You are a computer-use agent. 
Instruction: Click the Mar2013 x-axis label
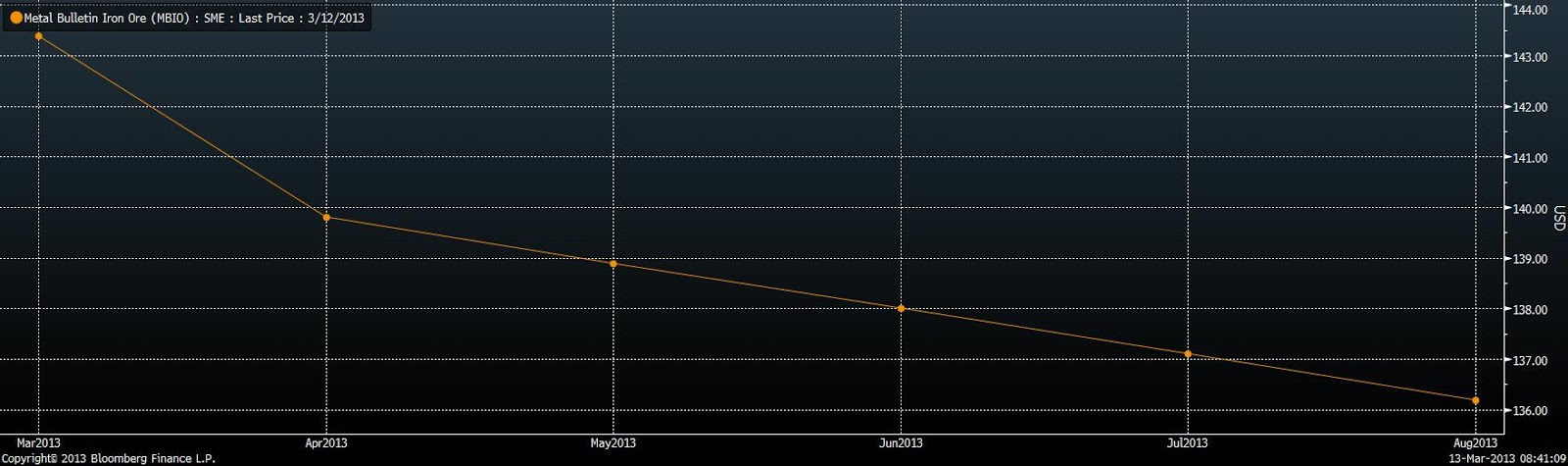[x=38, y=442]
